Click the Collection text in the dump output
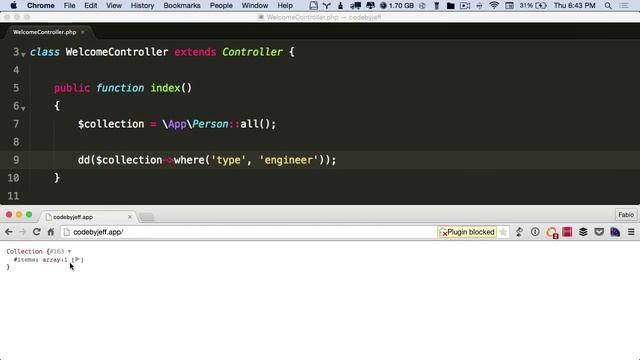Viewport: 640px width, 360px height. (x=24, y=251)
